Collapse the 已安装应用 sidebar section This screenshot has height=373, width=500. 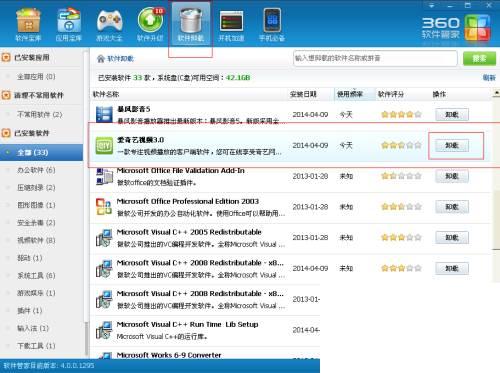coord(6,57)
